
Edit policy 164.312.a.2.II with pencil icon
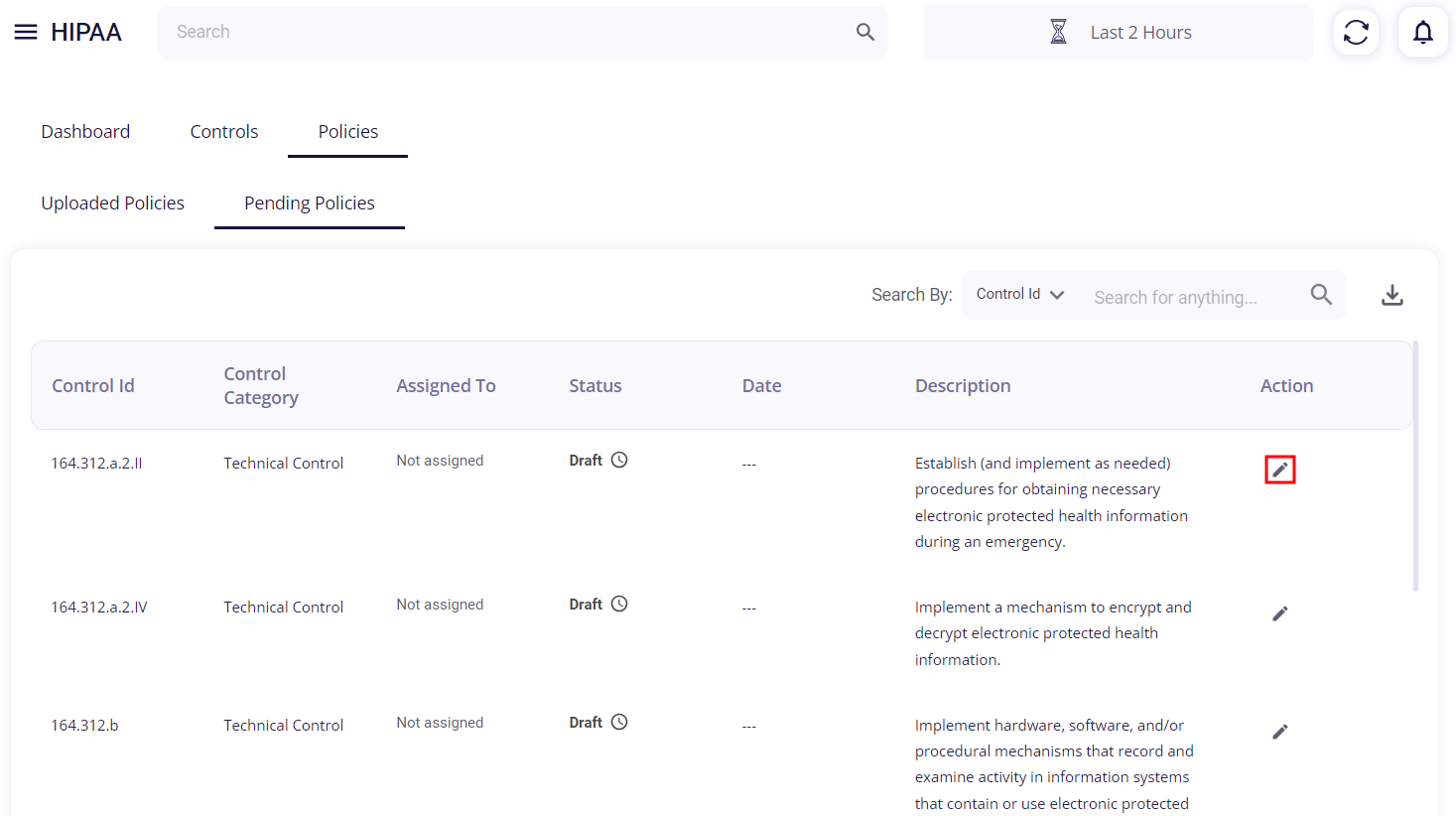(x=1280, y=470)
